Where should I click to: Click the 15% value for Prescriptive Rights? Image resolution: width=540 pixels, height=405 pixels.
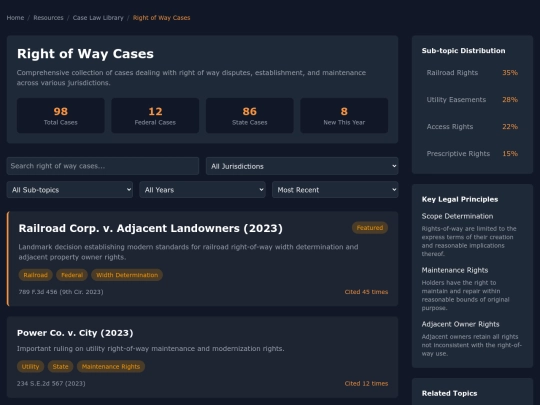(x=510, y=154)
